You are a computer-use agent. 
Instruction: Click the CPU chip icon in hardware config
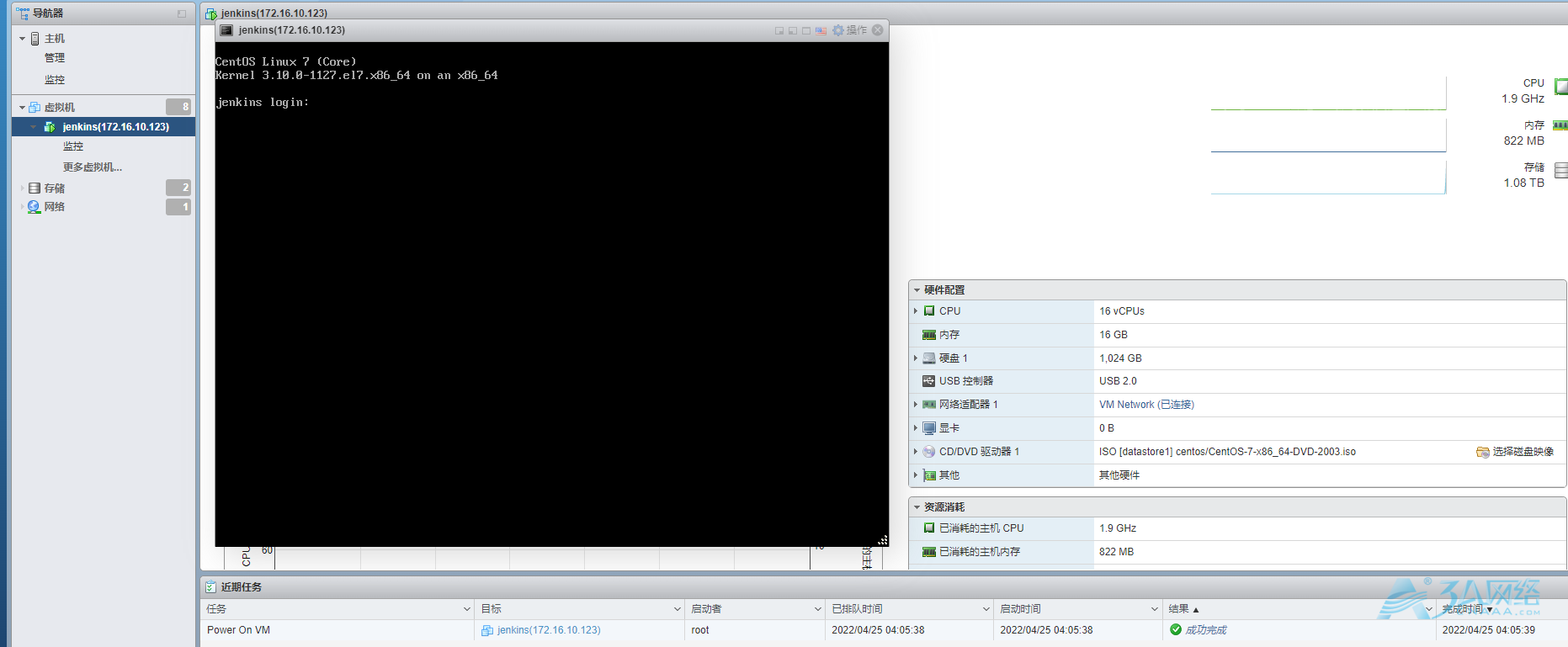click(x=929, y=311)
